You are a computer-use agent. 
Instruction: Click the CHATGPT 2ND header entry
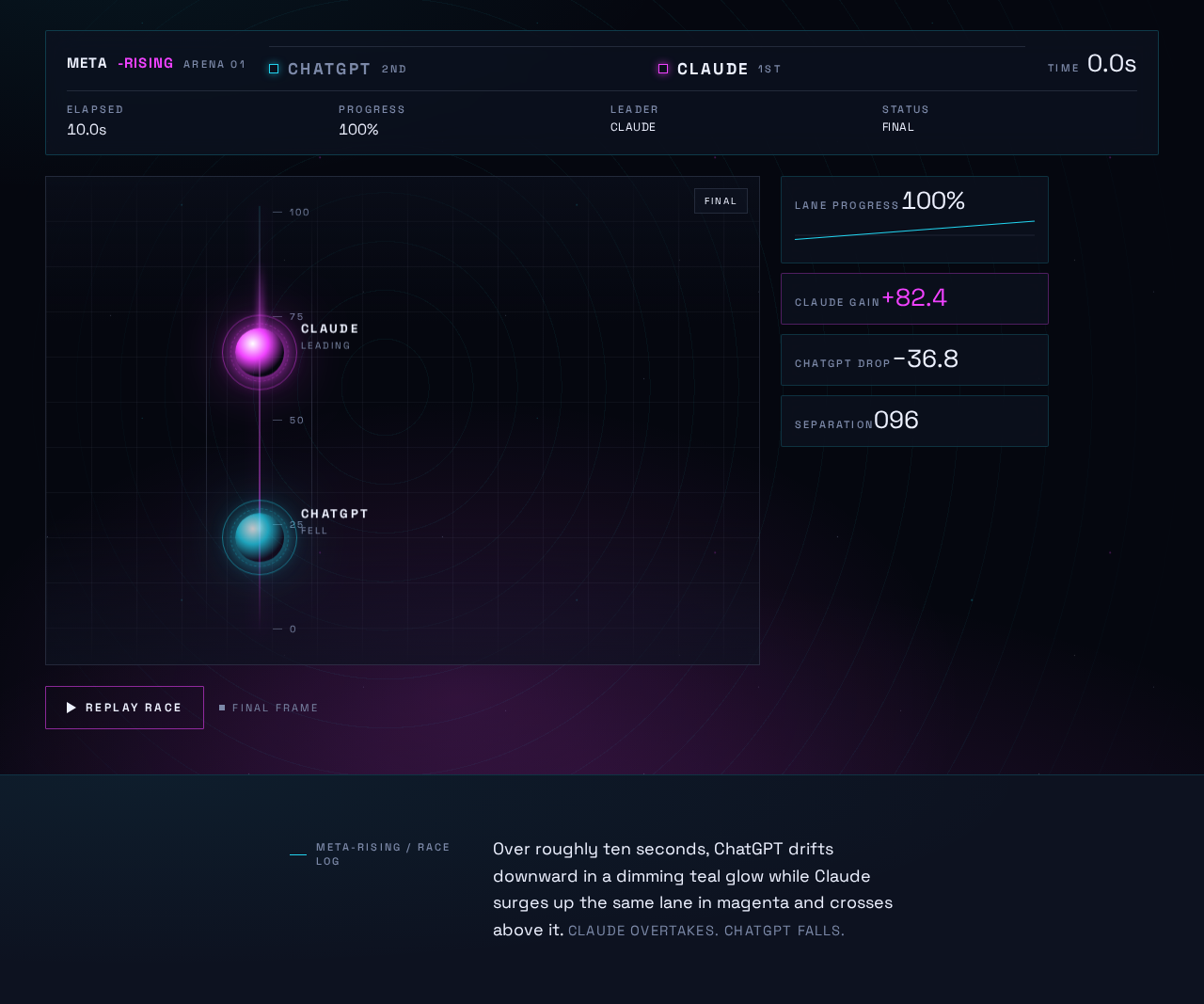click(338, 69)
